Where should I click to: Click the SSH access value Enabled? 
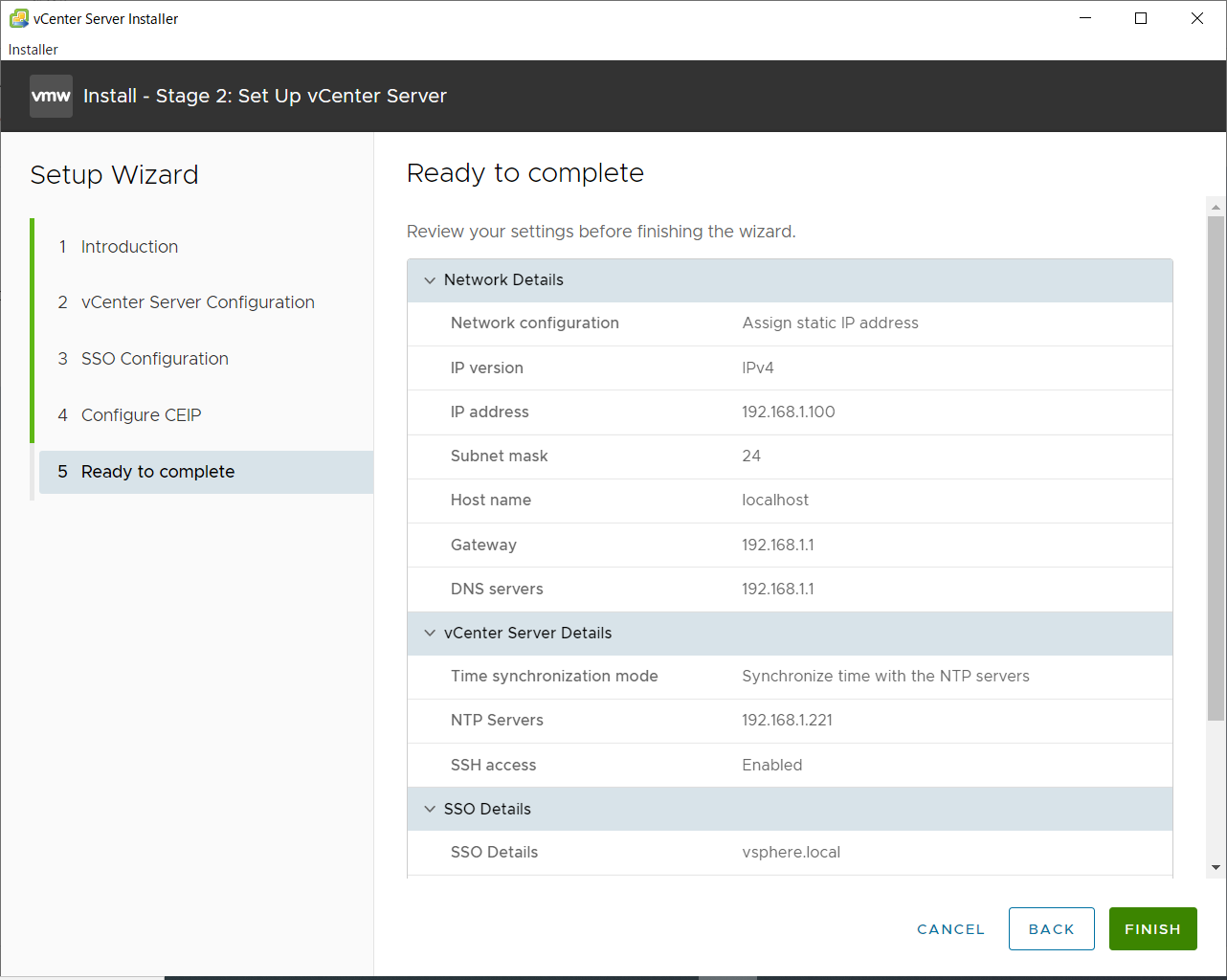pos(772,766)
